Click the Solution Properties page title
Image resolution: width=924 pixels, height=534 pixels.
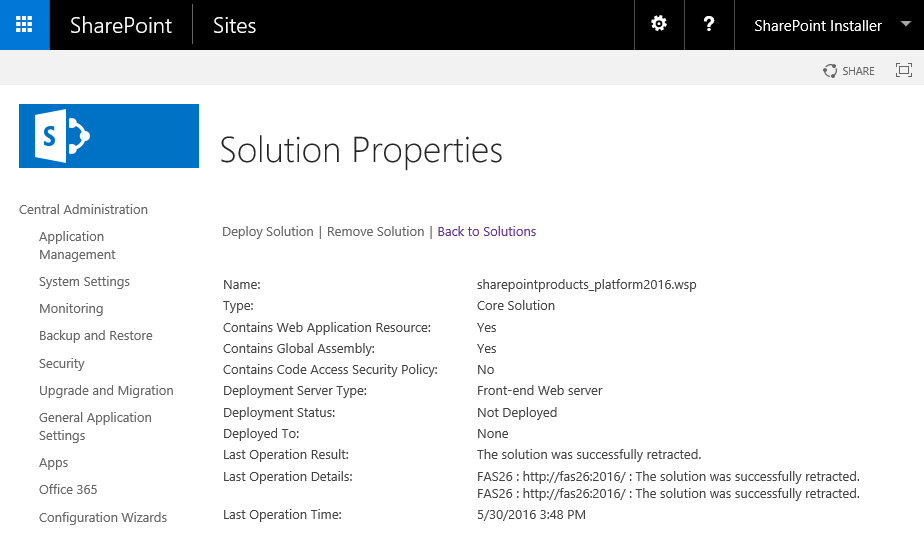tap(361, 150)
